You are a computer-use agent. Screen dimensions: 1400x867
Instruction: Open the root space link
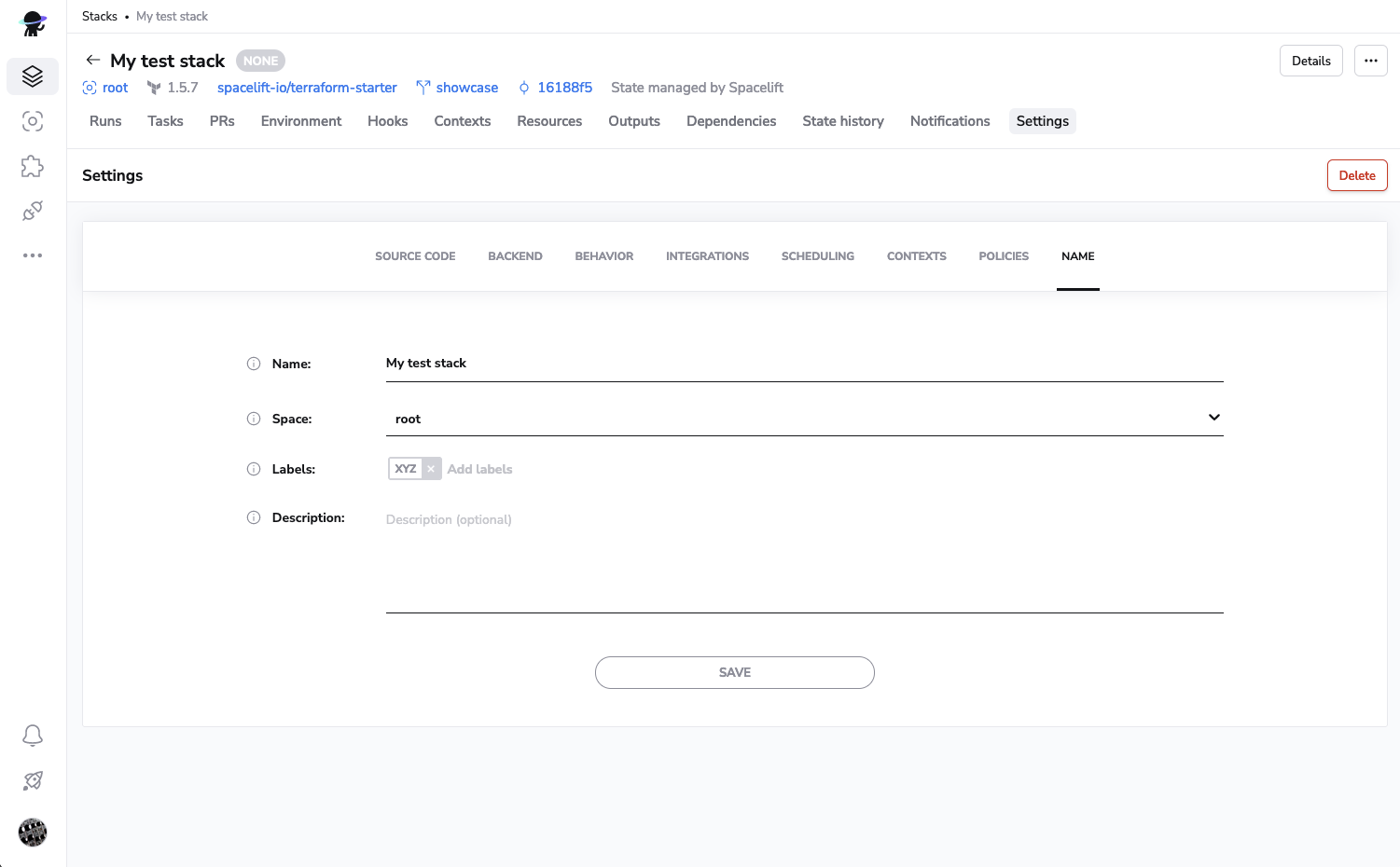click(x=115, y=88)
